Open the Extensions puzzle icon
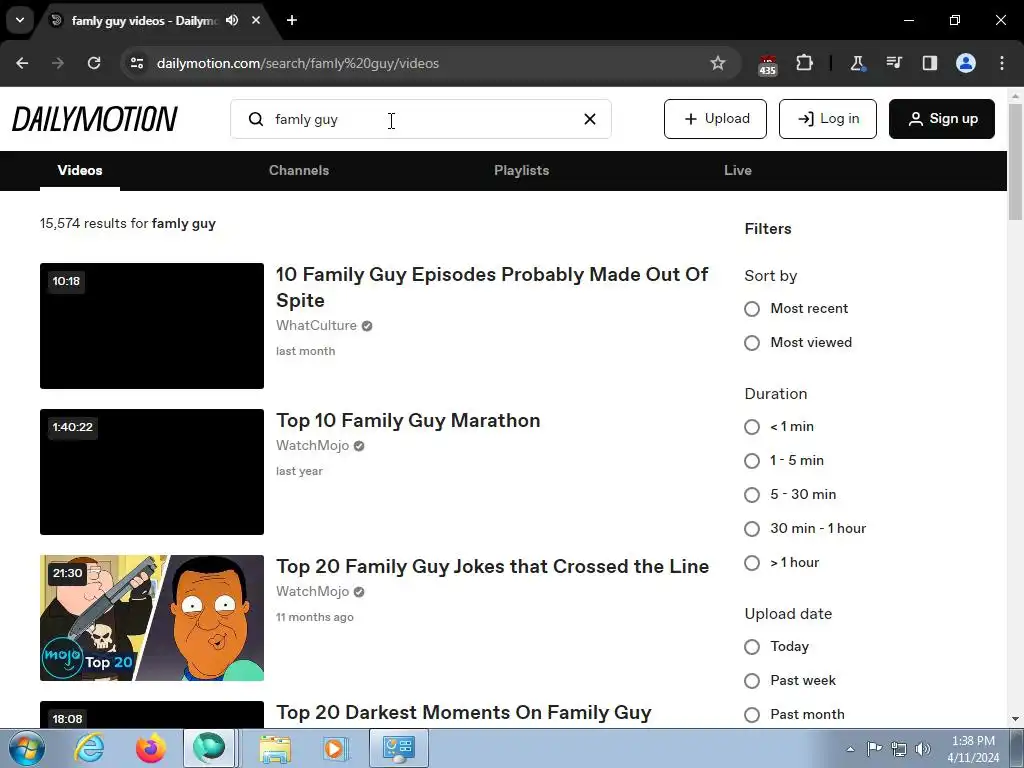Viewport: 1024px width, 768px height. click(805, 63)
